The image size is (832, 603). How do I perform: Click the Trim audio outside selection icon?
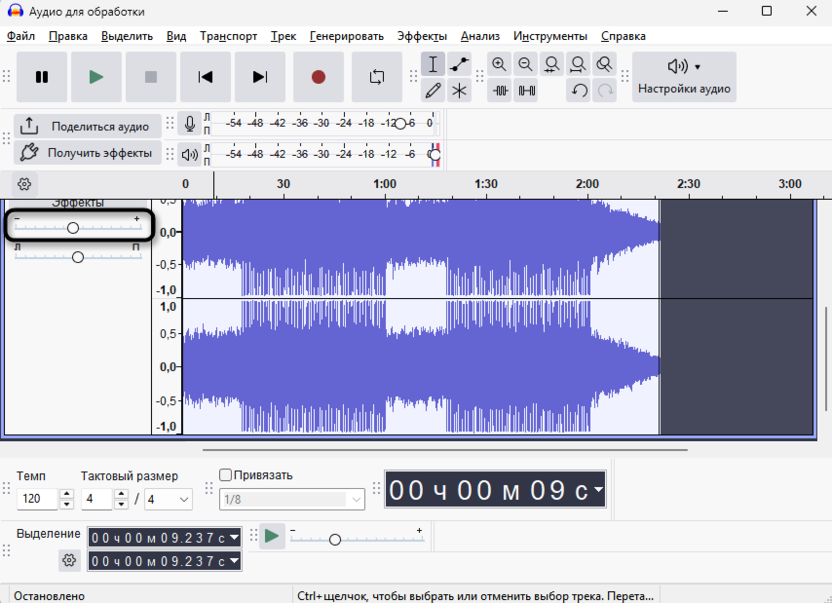[x=500, y=91]
